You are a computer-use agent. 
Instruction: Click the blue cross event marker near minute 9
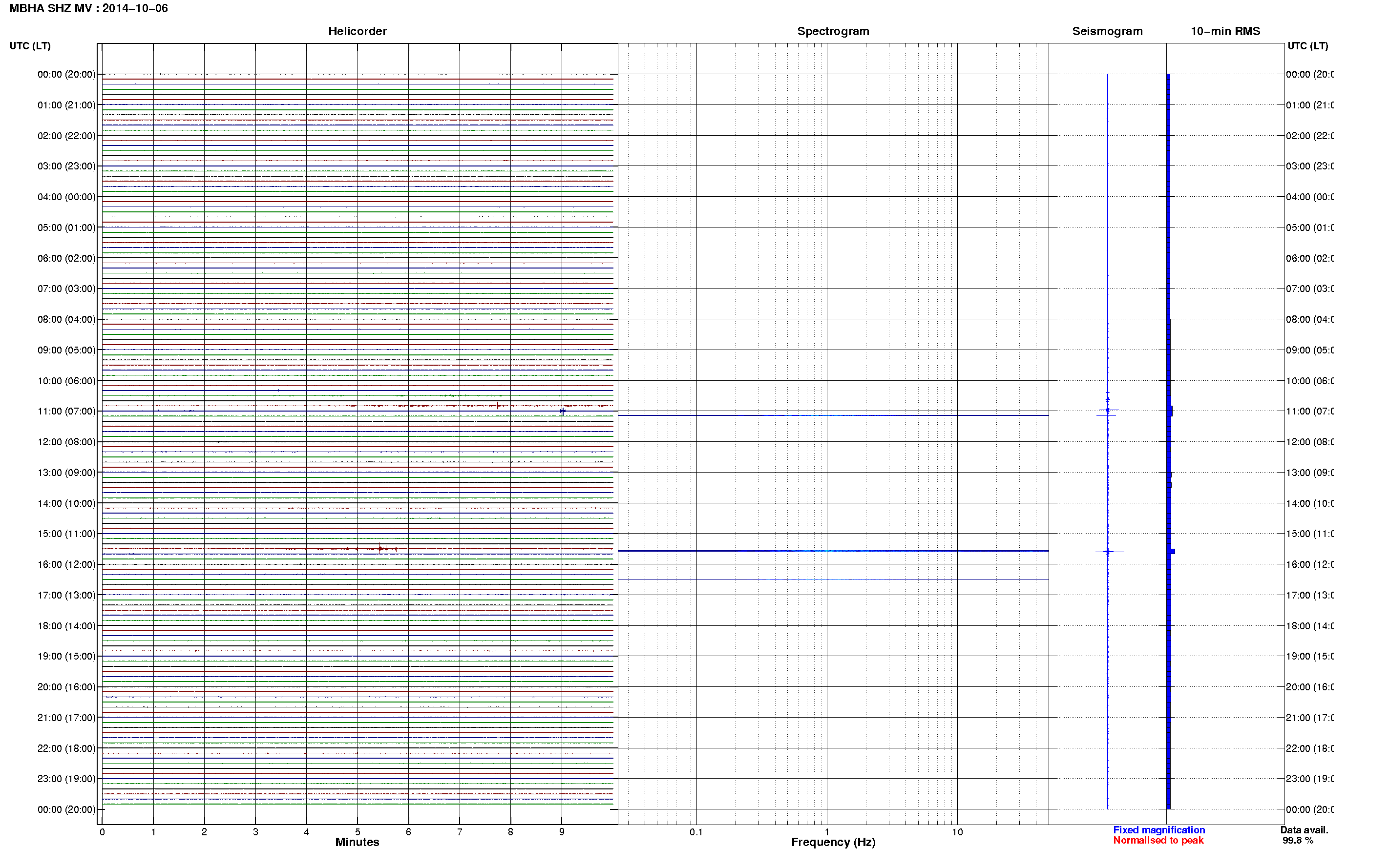(x=563, y=411)
